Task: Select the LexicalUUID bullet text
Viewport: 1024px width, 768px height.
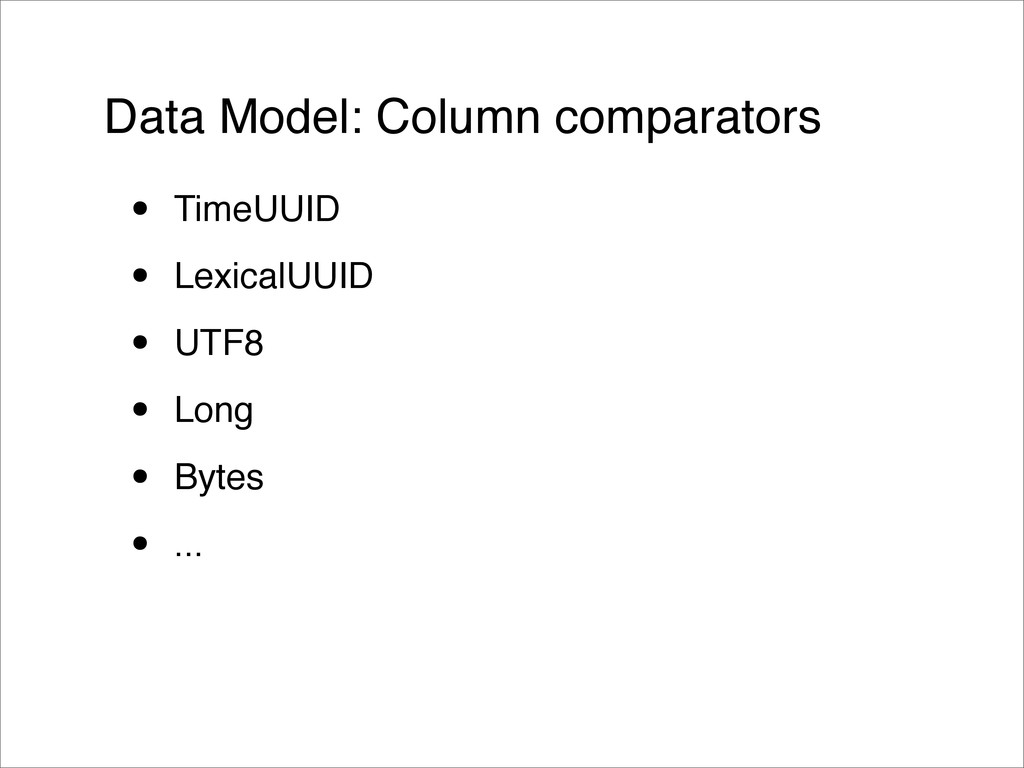Action: pyautogui.click(x=274, y=276)
